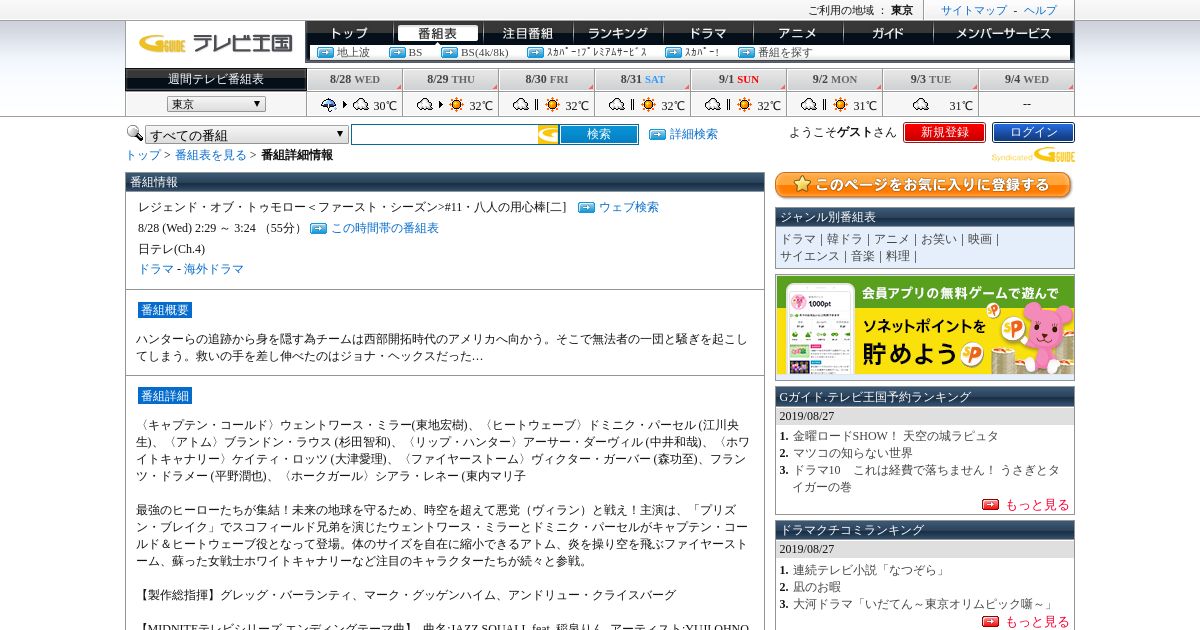
Task: Click the 日テレ(Ch.4) channel text
Action: click(171, 249)
